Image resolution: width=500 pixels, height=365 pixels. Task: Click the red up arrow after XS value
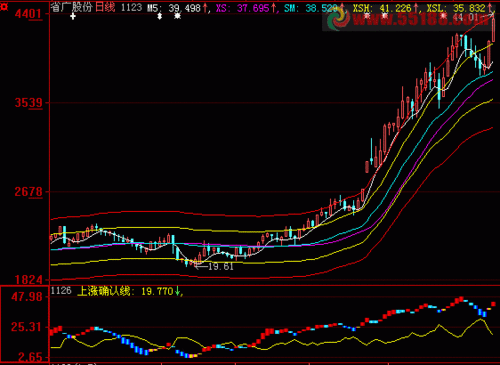pyautogui.click(x=274, y=8)
